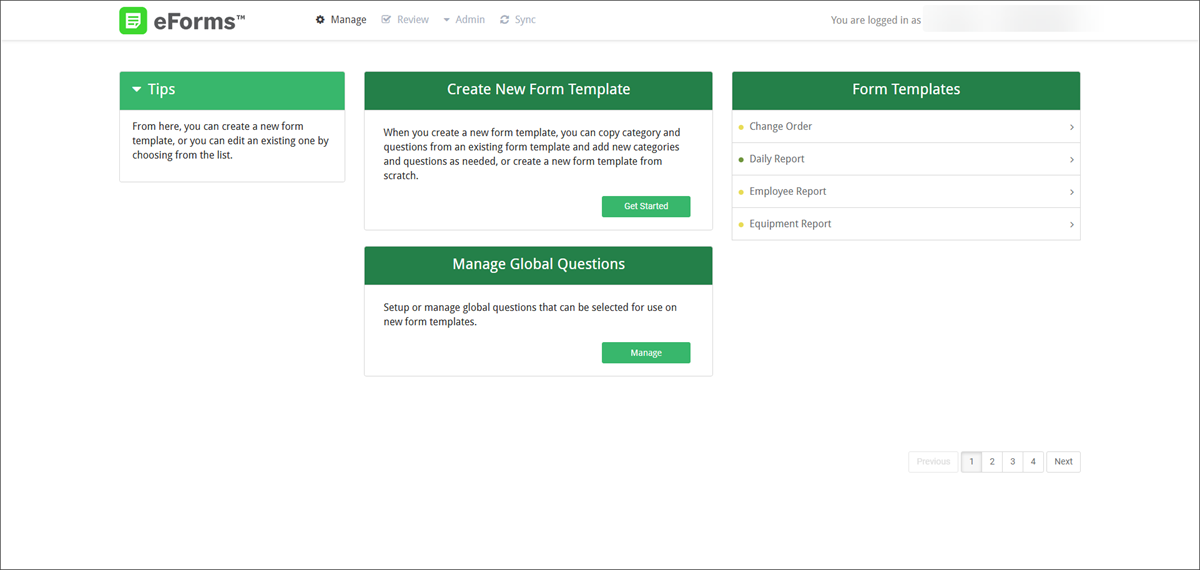This screenshot has width=1200, height=570.
Task: Click the Form Templates heading
Action: pos(906,90)
